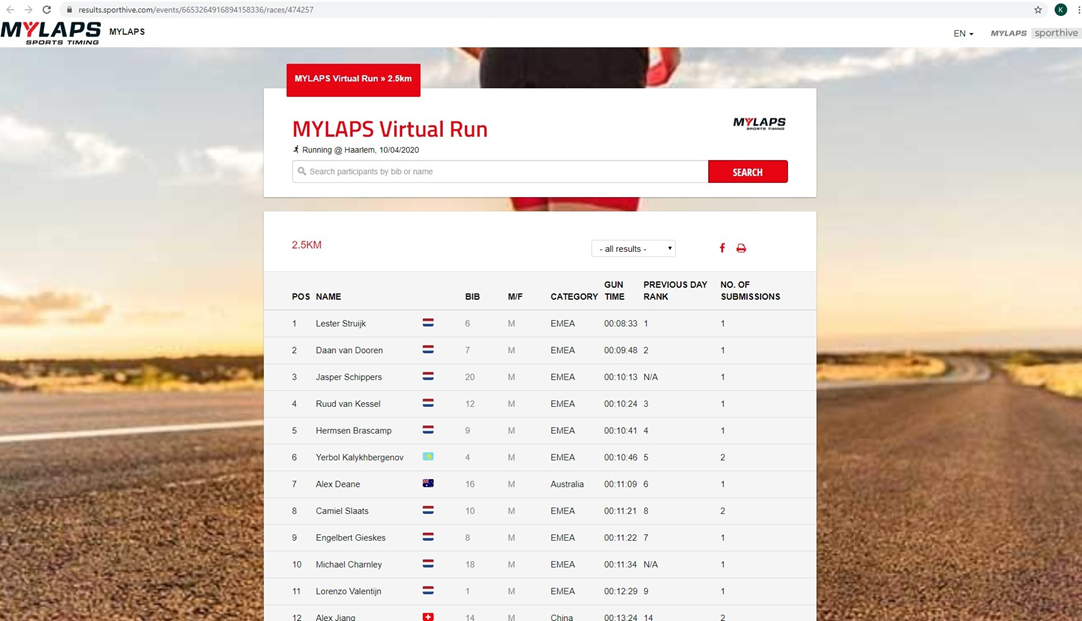Share results via the Facebook icon

(x=722, y=248)
